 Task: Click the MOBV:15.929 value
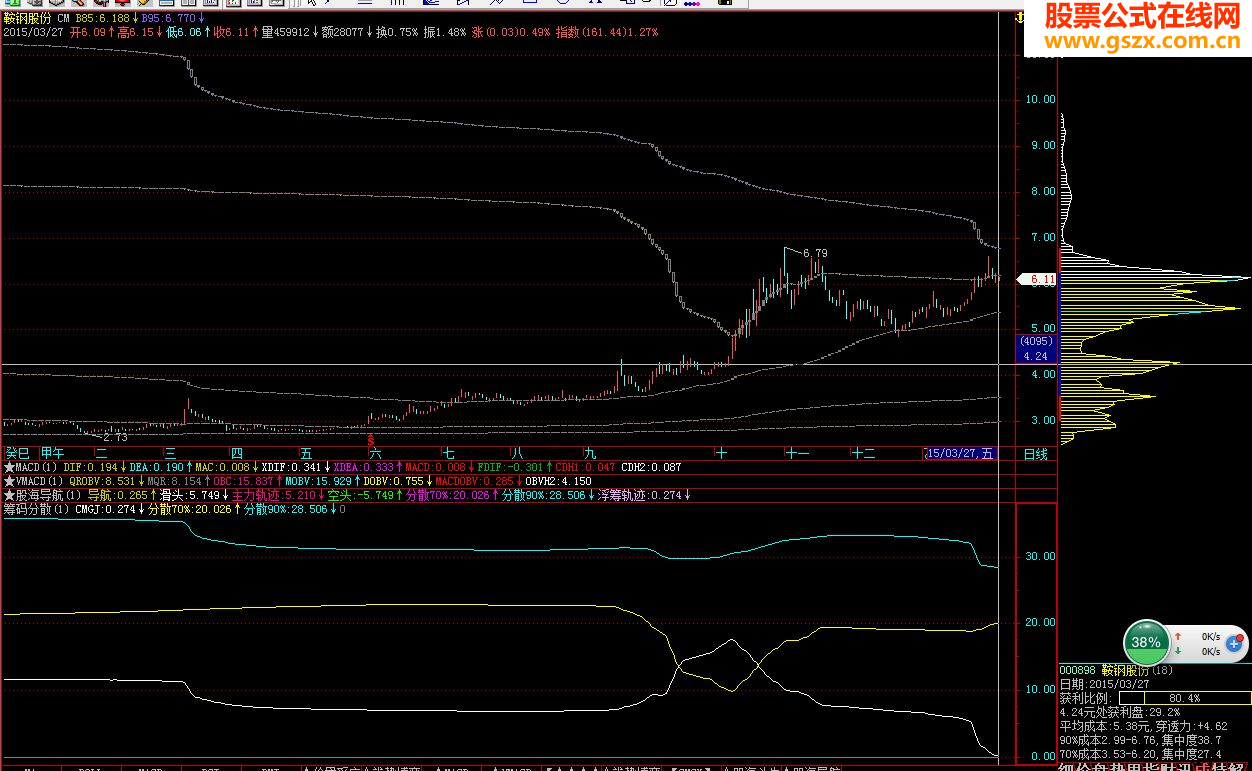pos(317,481)
